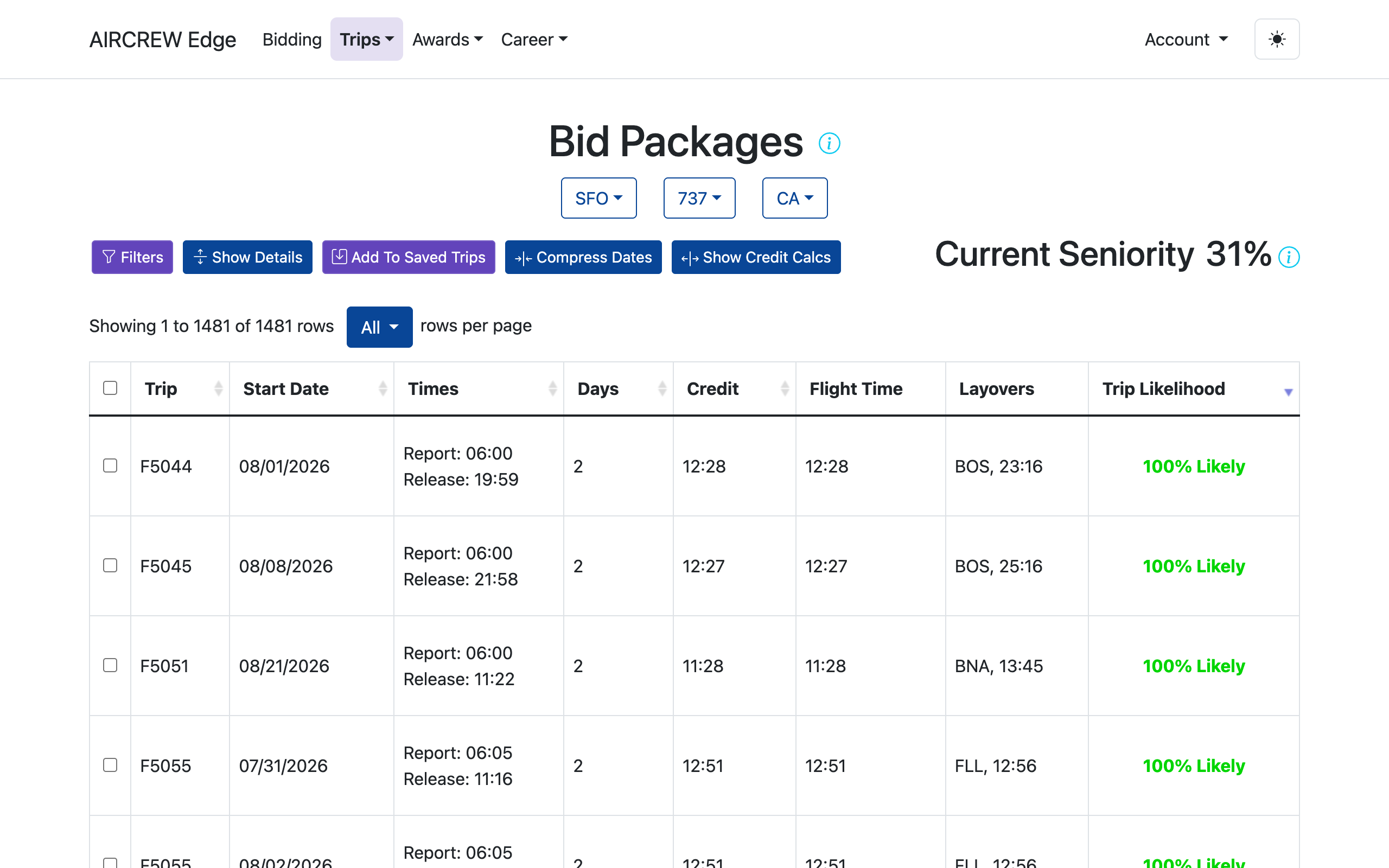This screenshot has height=868, width=1389.
Task: Click Show Credit Calcs button
Action: point(756,257)
